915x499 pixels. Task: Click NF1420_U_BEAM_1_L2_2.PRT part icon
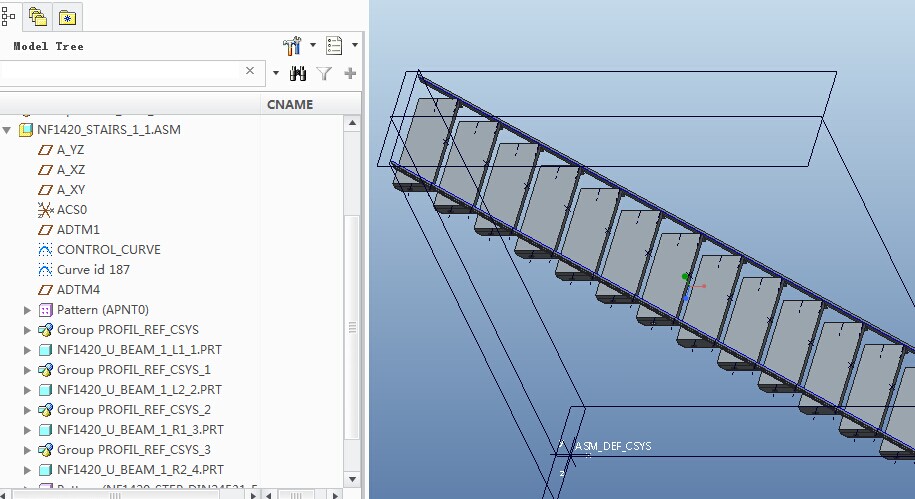coord(45,389)
